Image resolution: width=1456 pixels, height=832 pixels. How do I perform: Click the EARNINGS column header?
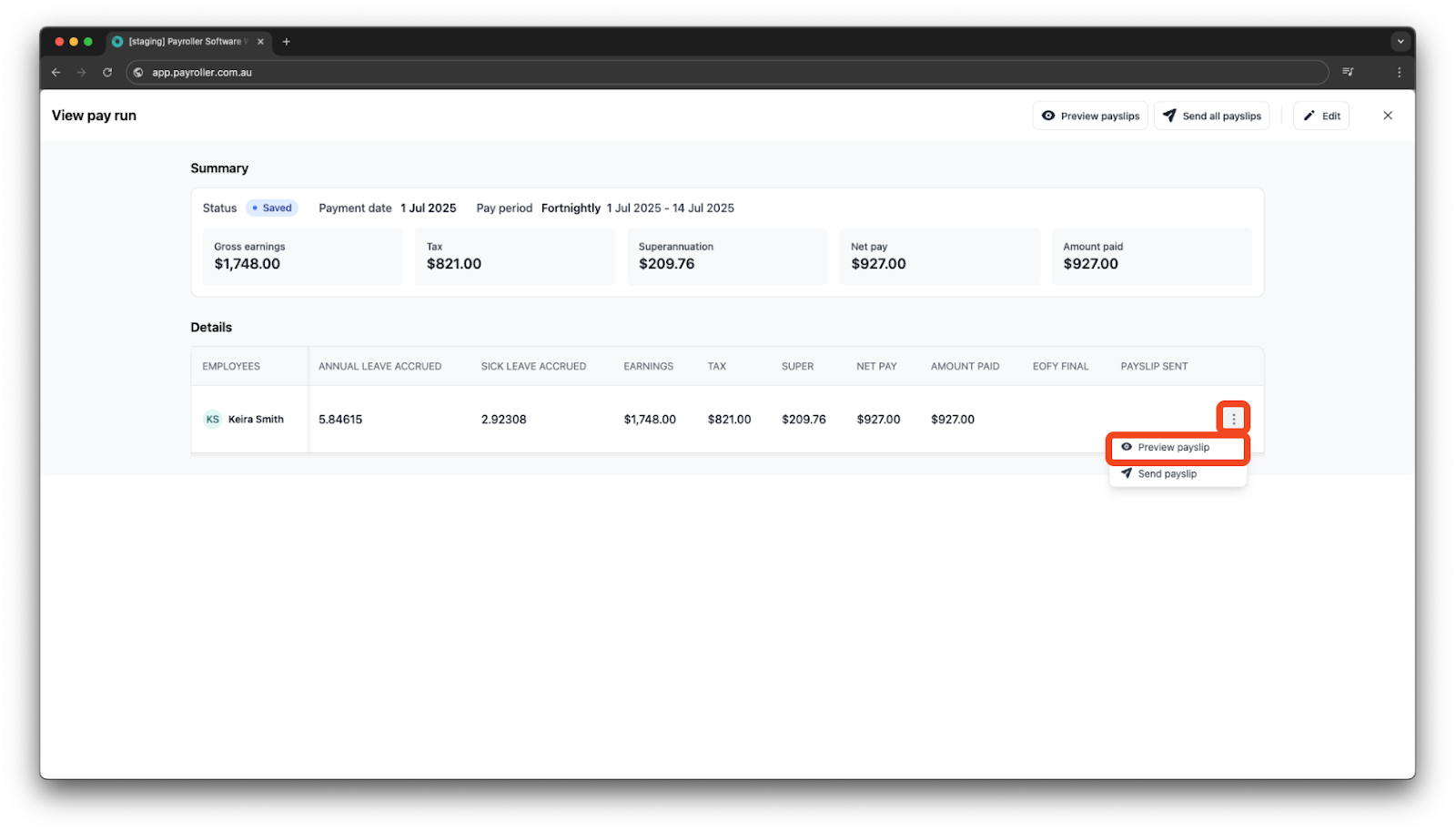[649, 367]
